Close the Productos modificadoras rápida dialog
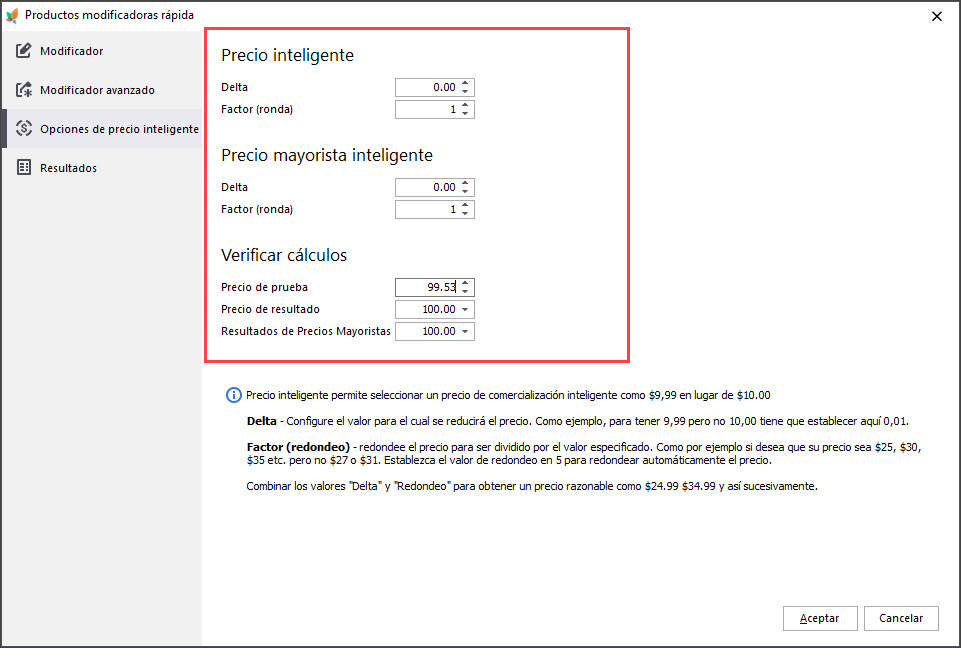This screenshot has height=648, width=961. click(x=936, y=17)
